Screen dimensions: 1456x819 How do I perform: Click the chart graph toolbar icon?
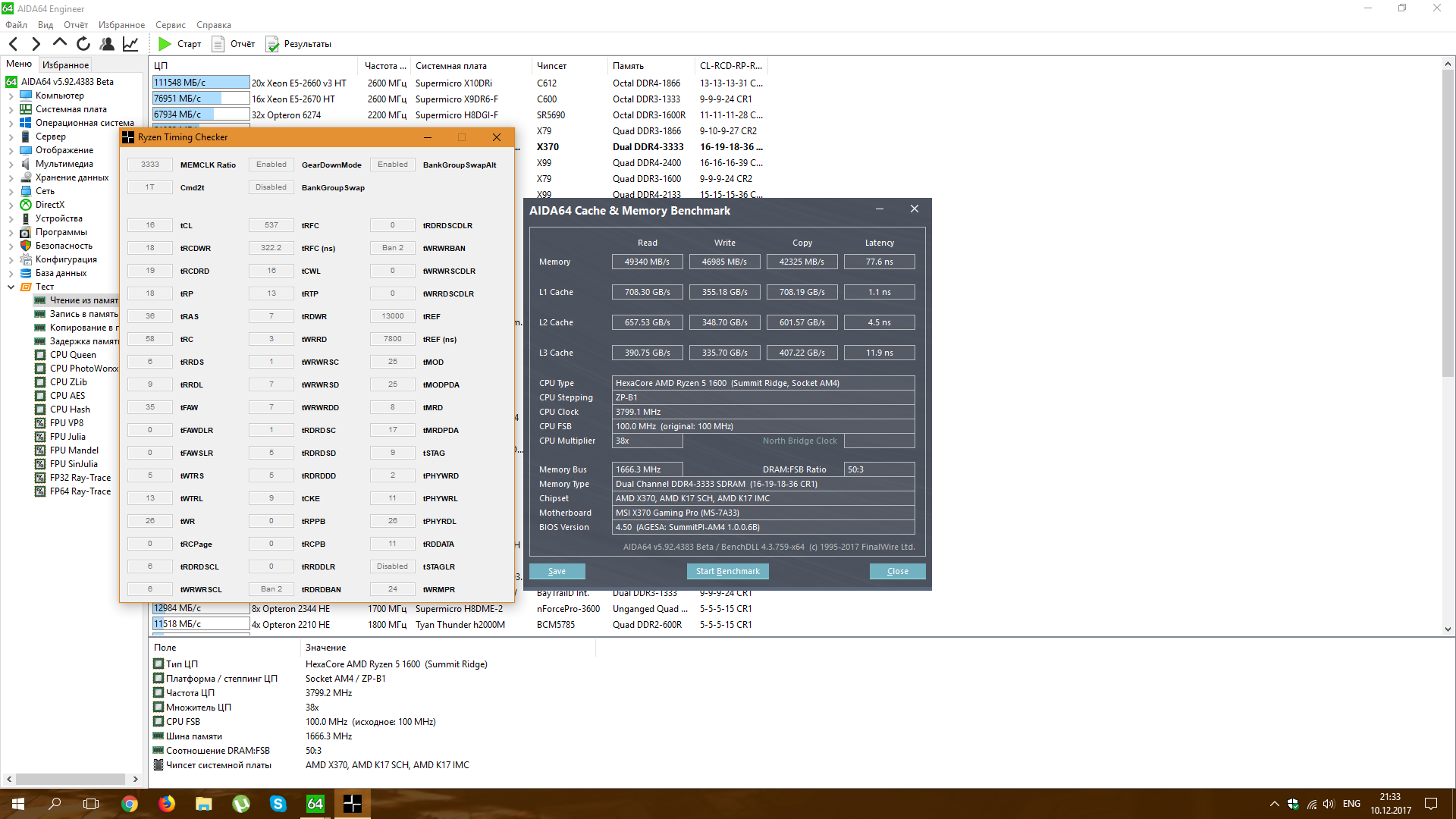tap(130, 44)
